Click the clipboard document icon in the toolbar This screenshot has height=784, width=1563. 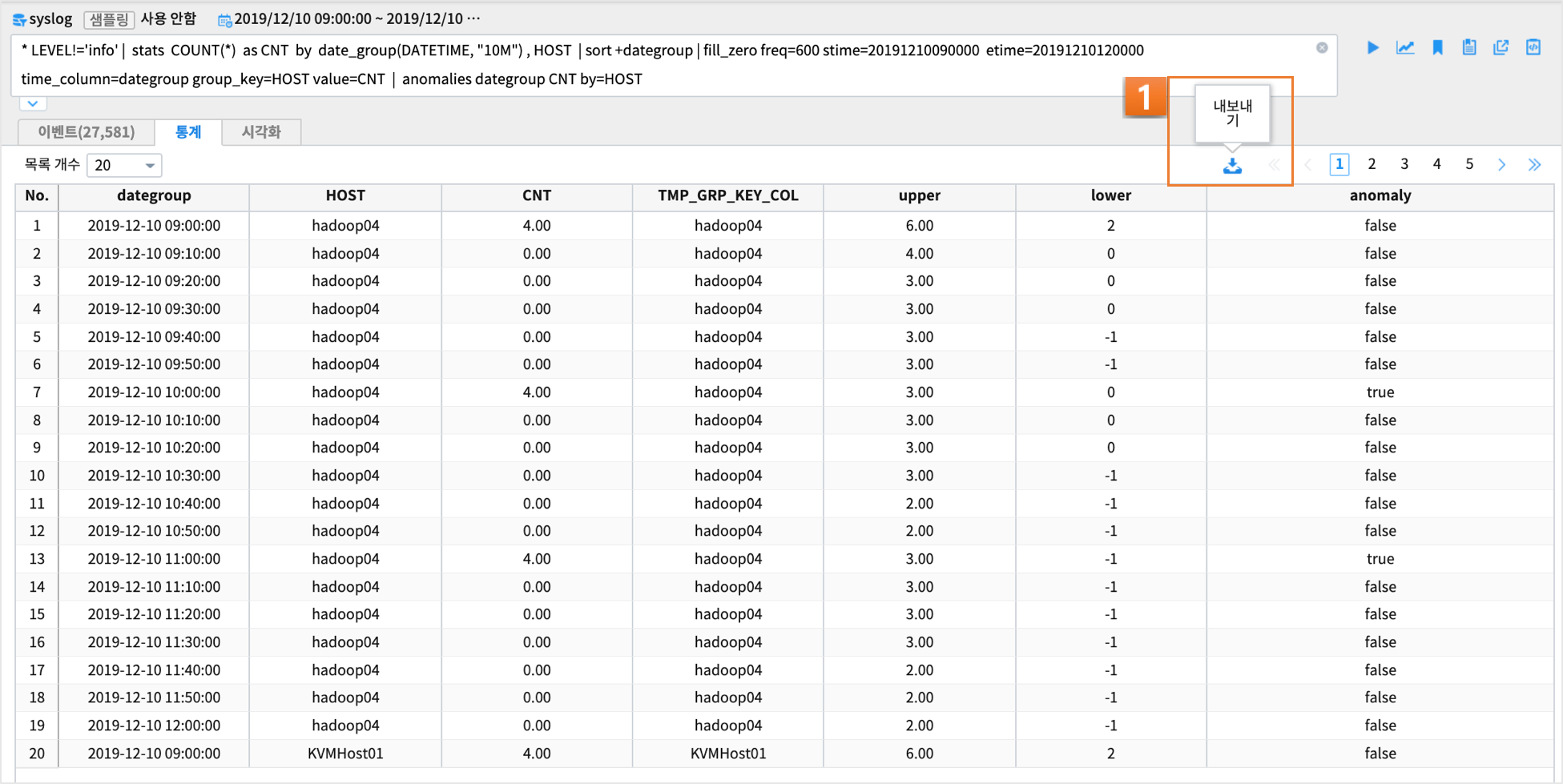(x=1469, y=48)
